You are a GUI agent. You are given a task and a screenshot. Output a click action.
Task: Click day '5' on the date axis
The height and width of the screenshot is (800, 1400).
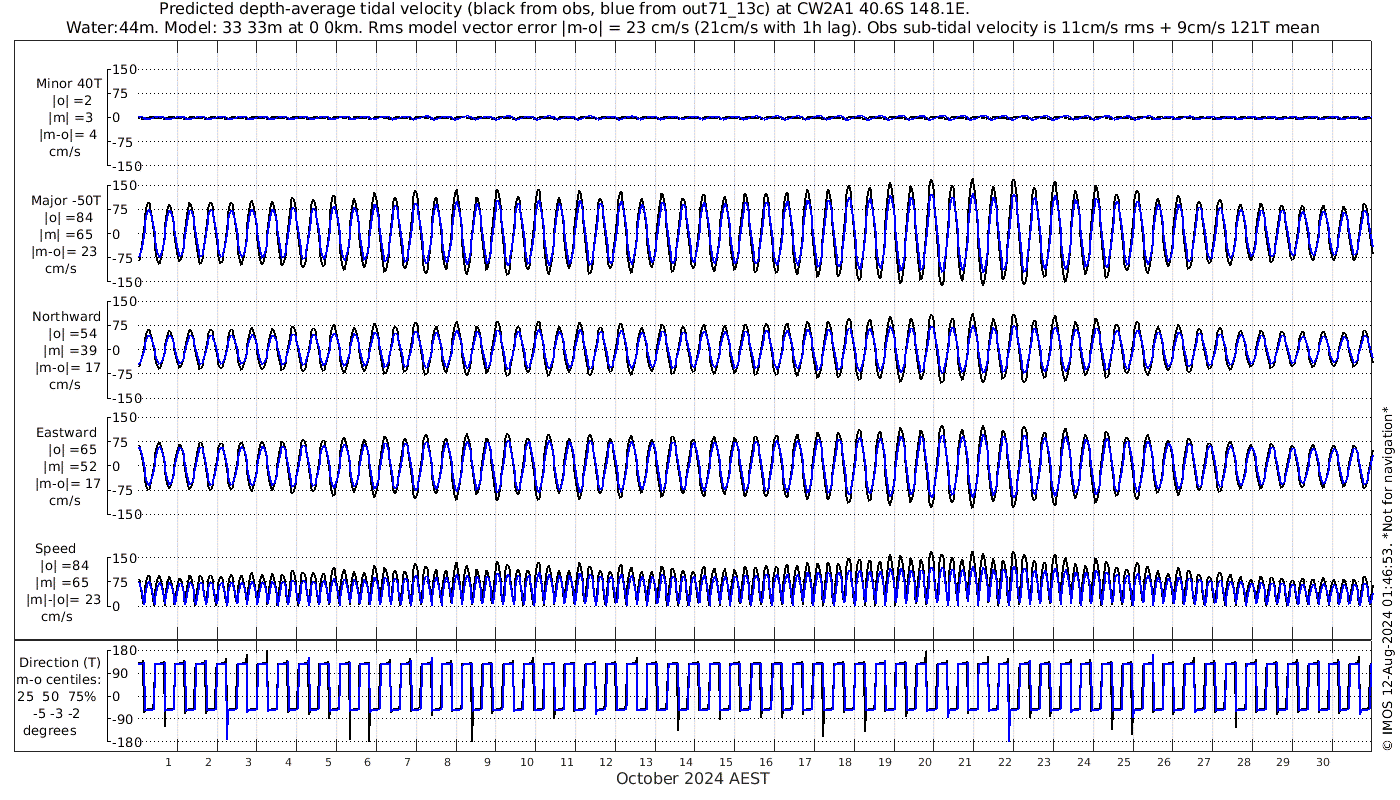pyautogui.click(x=328, y=761)
